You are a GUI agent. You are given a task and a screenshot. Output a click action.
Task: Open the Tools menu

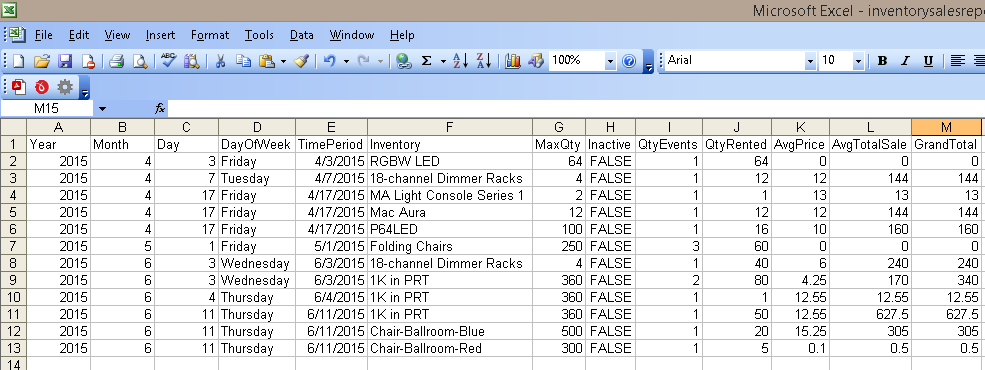[259, 35]
